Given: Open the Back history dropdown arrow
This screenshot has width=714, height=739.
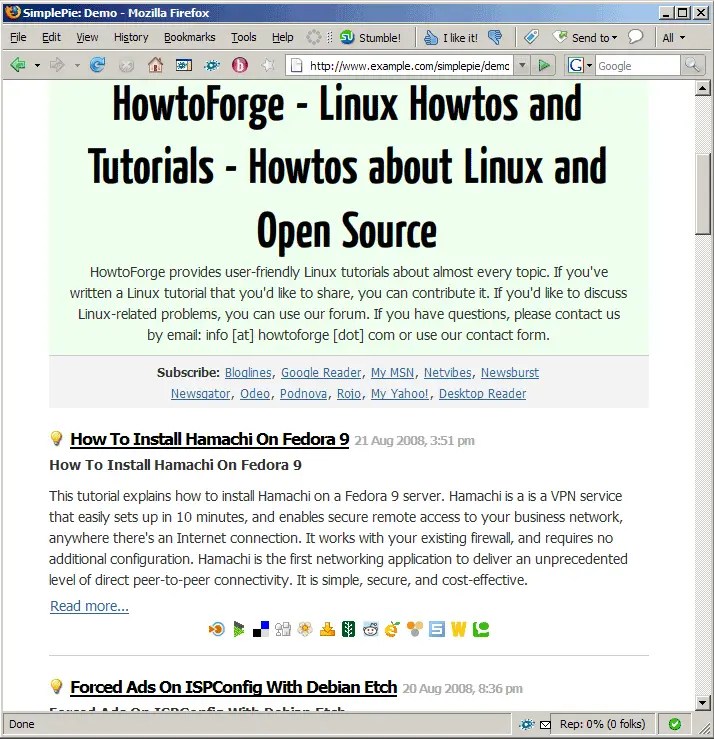Looking at the screenshot, I should [x=37, y=66].
